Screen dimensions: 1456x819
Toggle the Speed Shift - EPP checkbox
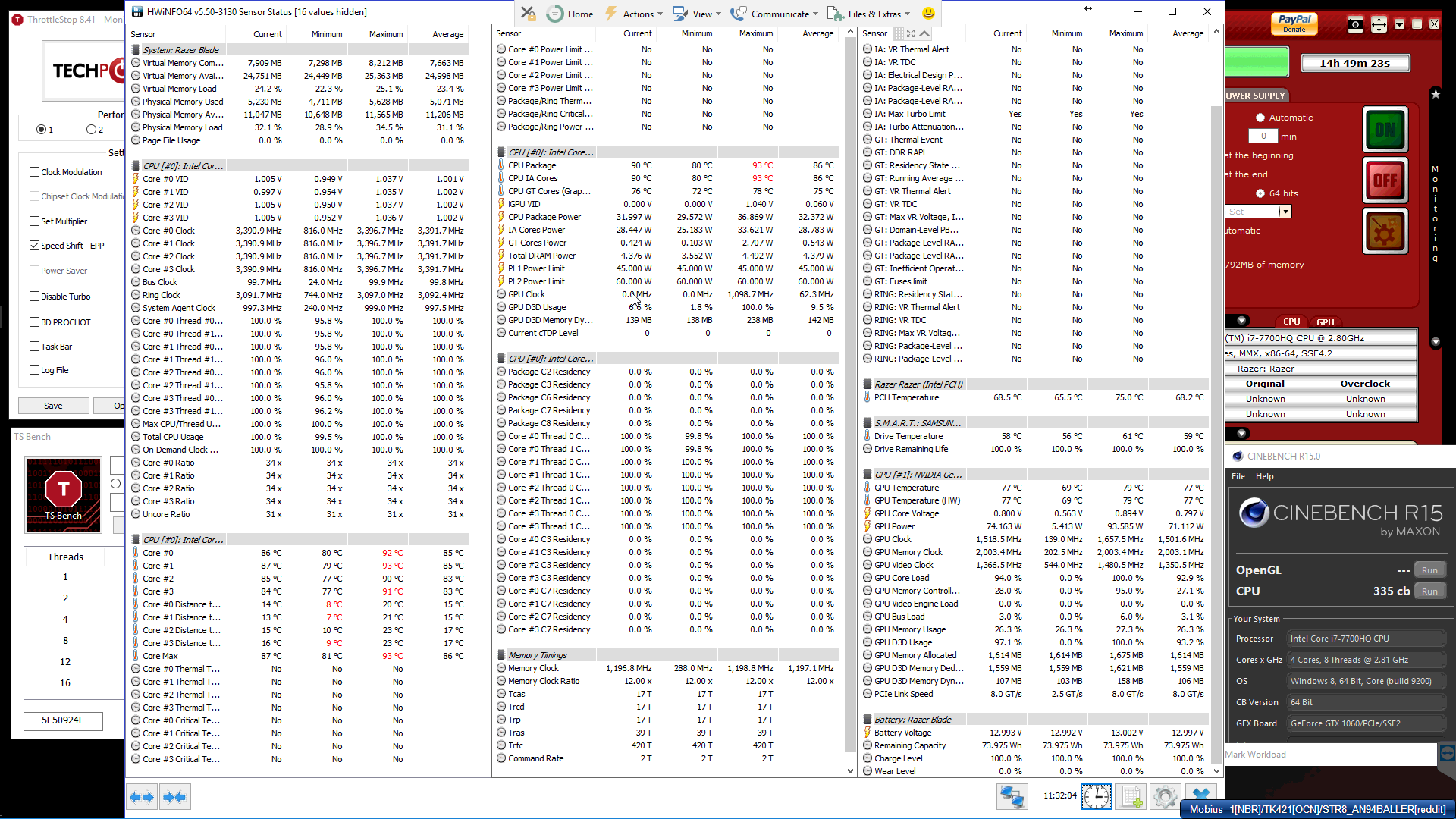35,246
